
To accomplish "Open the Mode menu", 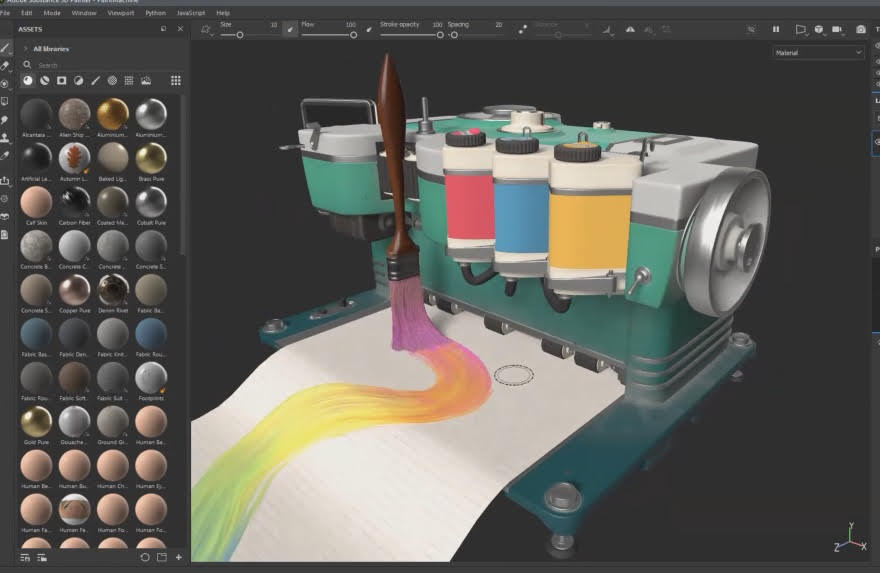I will click(x=52, y=12).
